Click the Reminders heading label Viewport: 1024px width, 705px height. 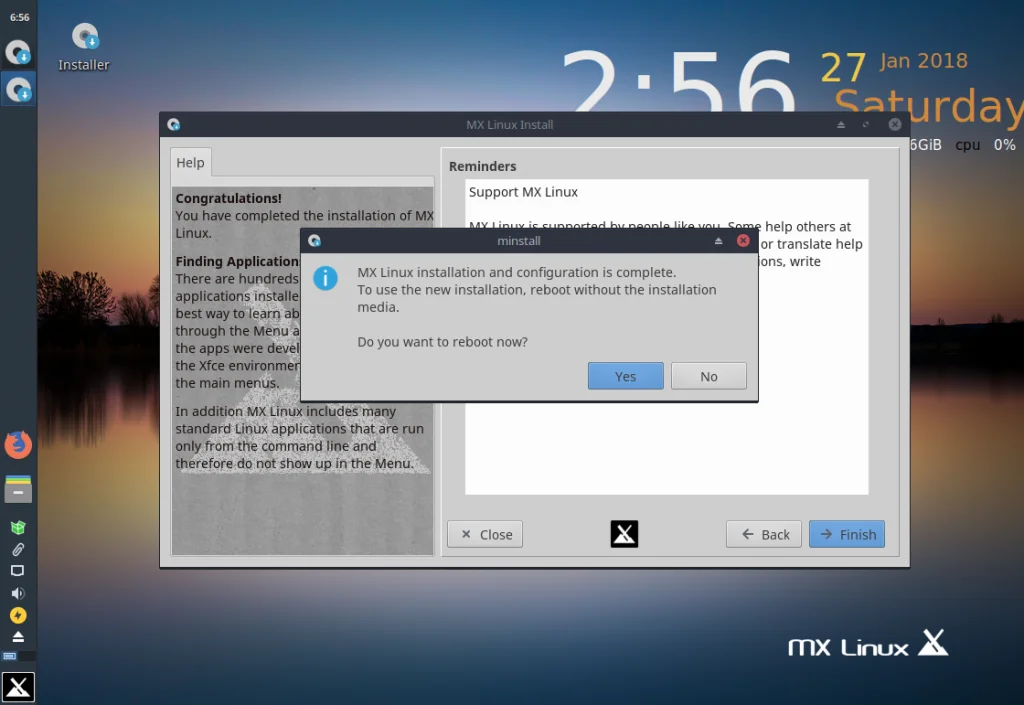pyautogui.click(x=482, y=166)
